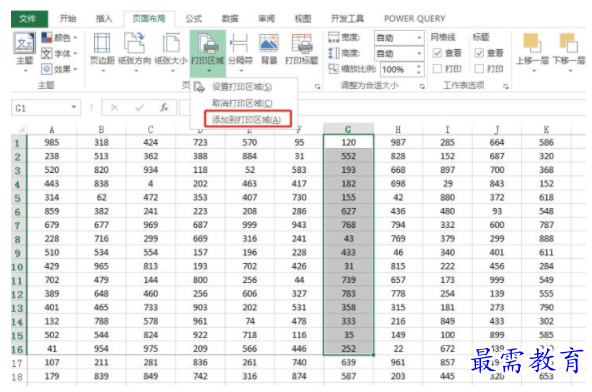The height and width of the screenshot is (392, 592).
Task: Open the 效果 theme effects menu
Action: [59, 69]
